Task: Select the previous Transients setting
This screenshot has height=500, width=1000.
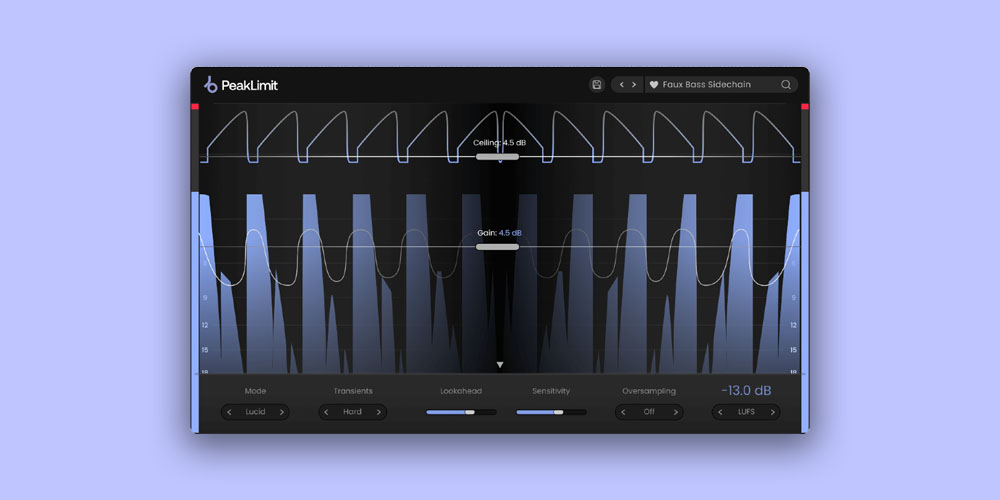Action: tap(327, 412)
